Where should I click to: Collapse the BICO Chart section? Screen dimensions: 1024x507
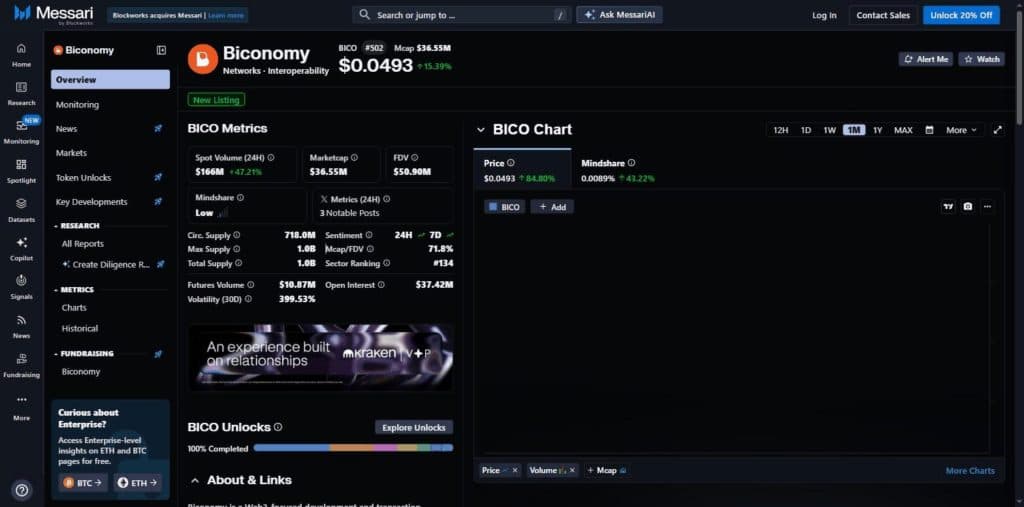tap(481, 129)
